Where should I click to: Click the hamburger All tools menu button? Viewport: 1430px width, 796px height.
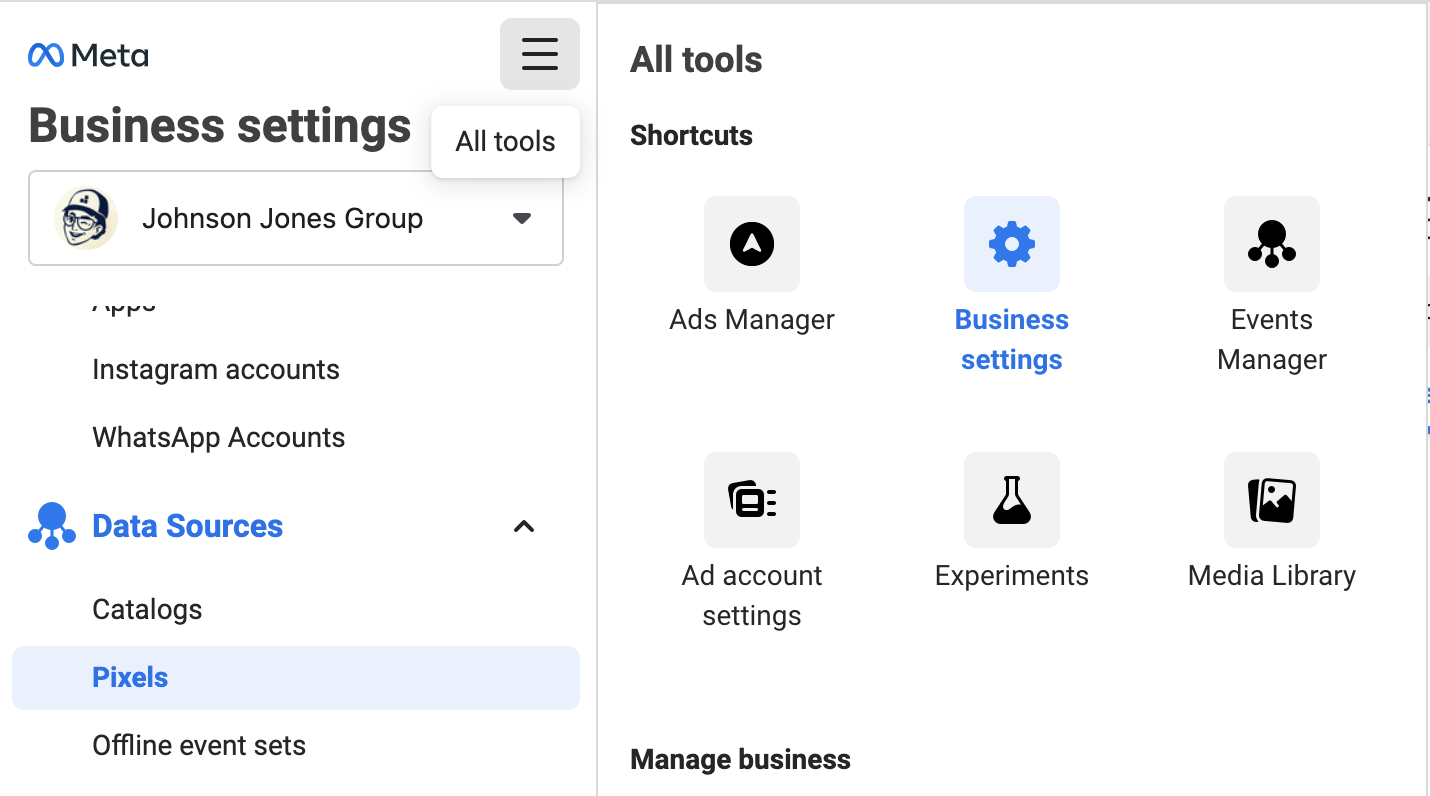click(540, 54)
